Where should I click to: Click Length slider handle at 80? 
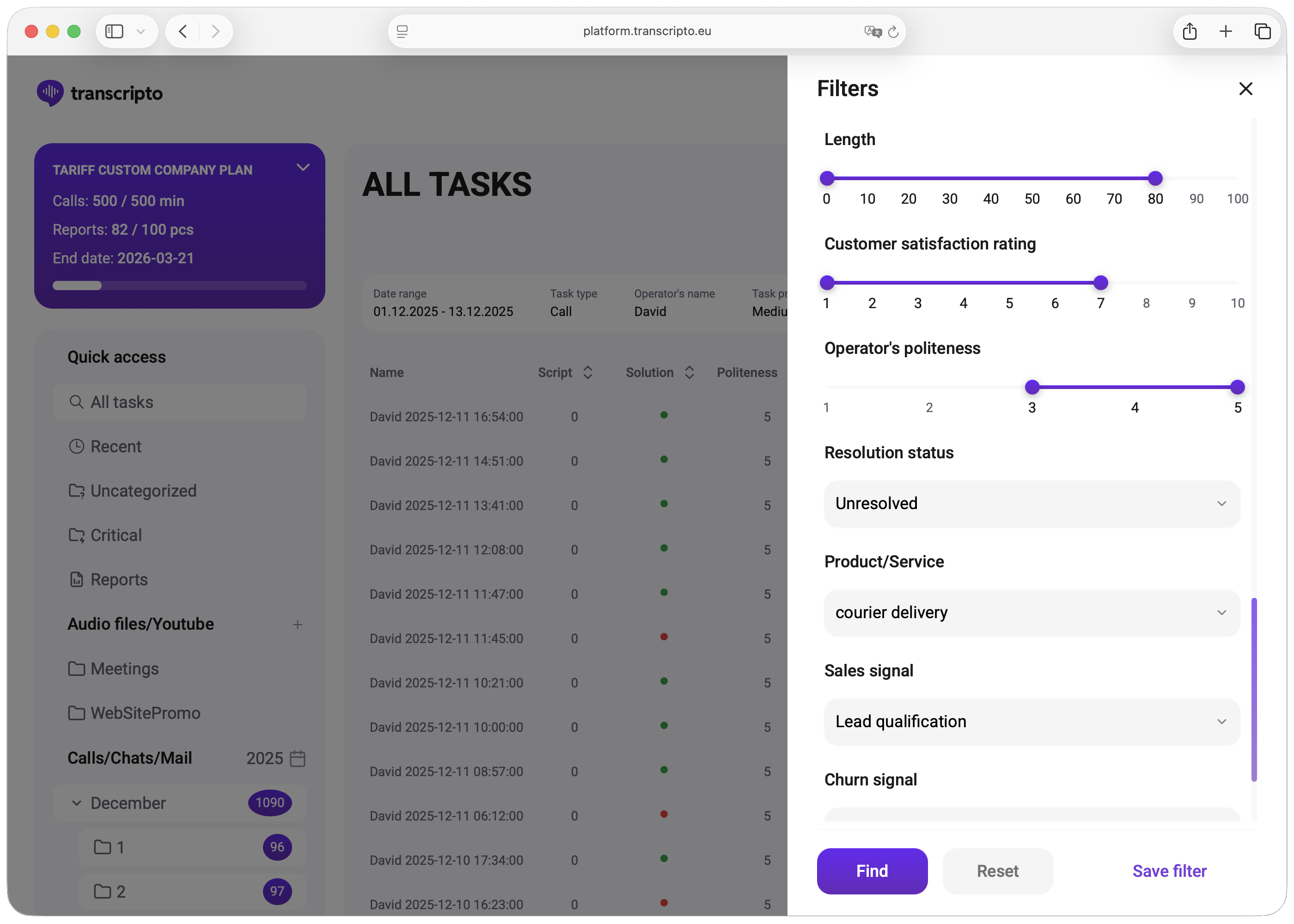(1154, 179)
